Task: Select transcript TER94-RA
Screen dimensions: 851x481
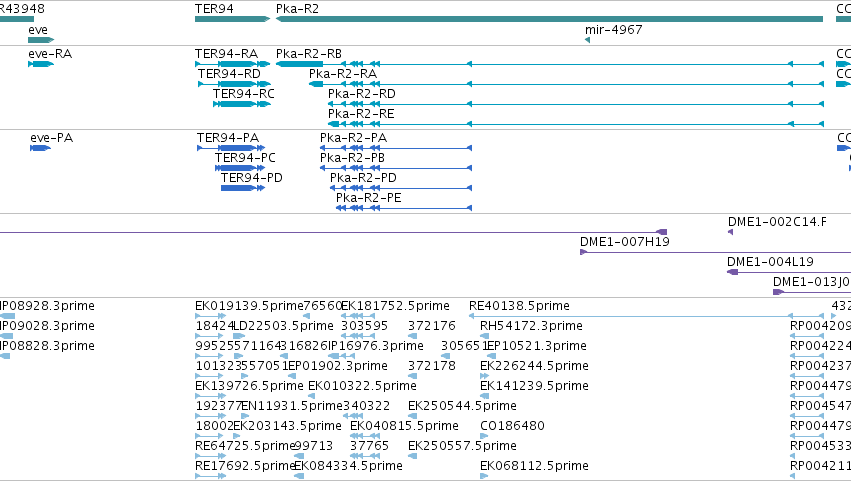Action: pyautogui.click(x=226, y=54)
